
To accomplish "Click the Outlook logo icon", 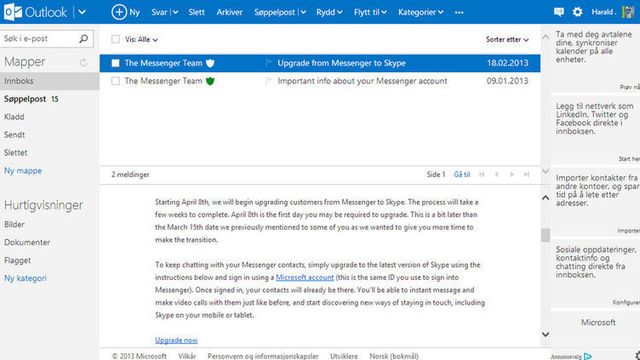I will click(x=13, y=12).
